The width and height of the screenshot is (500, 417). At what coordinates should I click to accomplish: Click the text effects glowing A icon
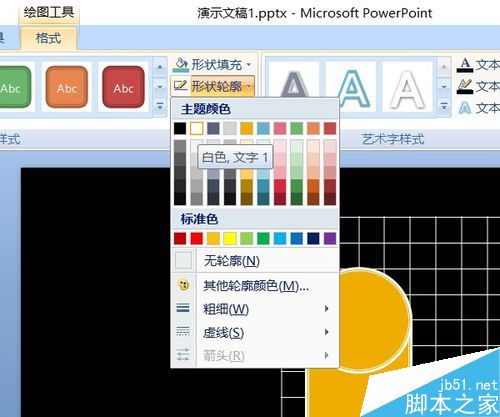click(465, 108)
